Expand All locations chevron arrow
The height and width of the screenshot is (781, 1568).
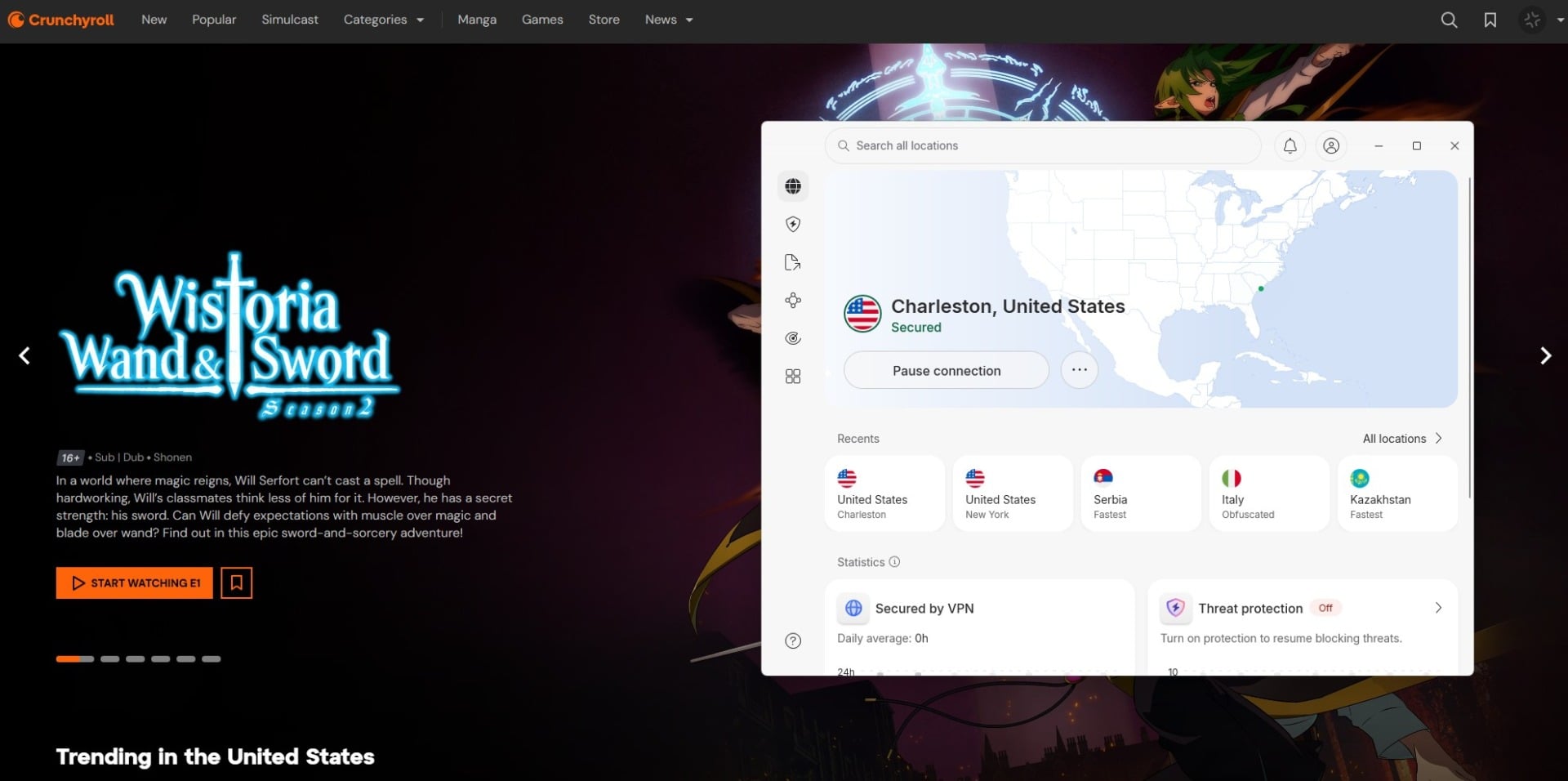[1439, 439]
